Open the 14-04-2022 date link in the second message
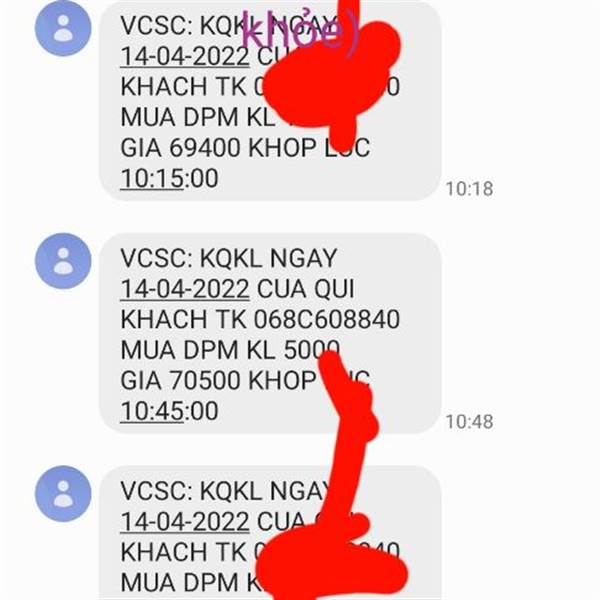This screenshot has width=600, height=600. tap(185, 289)
